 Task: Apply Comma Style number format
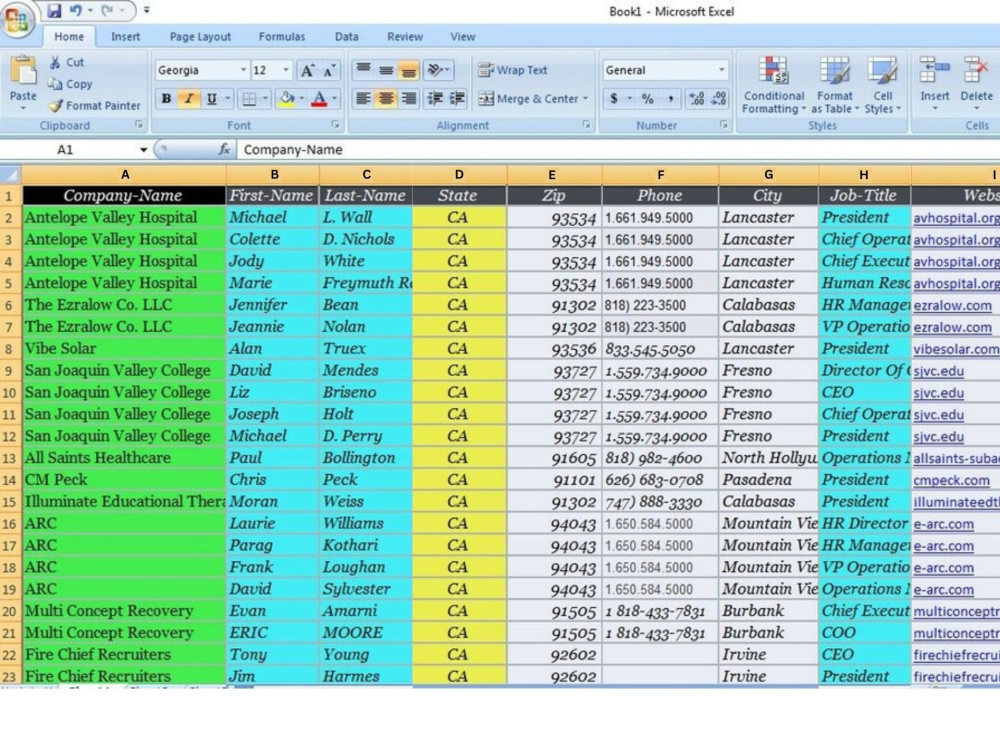670,99
